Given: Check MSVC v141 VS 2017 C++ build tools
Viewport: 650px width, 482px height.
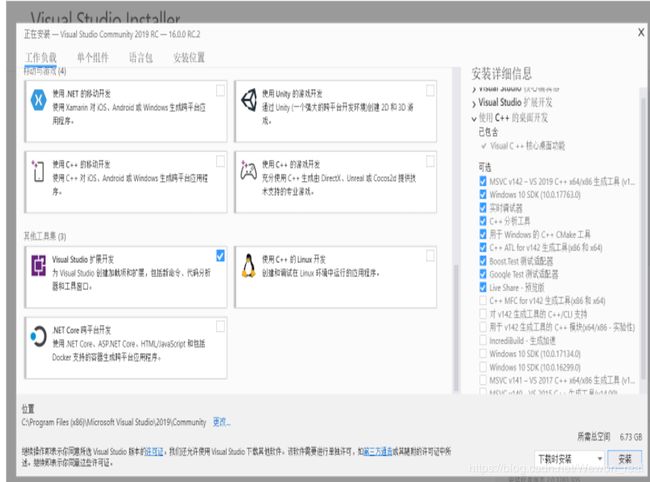Looking at the screenshot, I should tap(483, 380).
